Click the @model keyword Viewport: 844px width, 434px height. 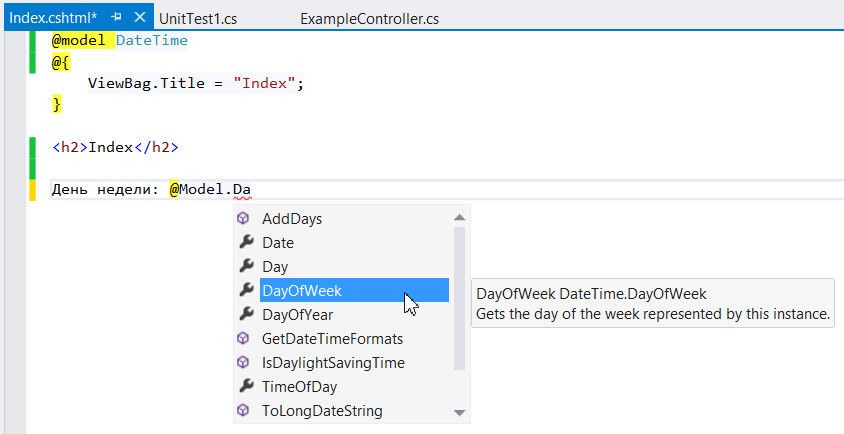click(79, 40)
